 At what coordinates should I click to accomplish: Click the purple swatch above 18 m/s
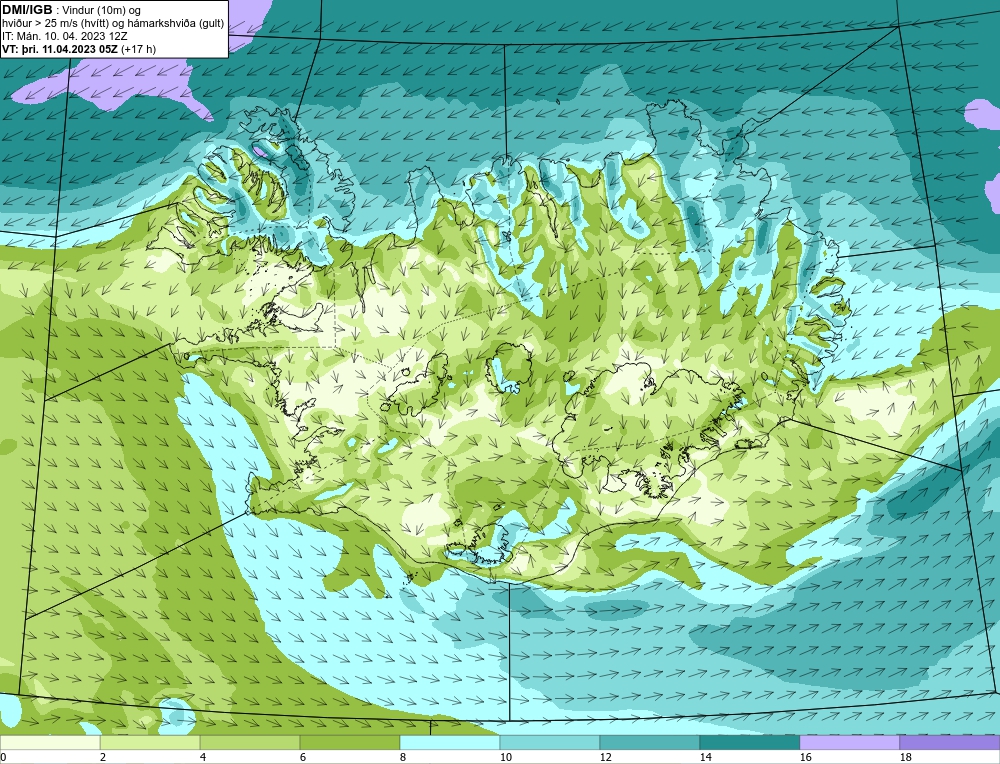point(950,742)
